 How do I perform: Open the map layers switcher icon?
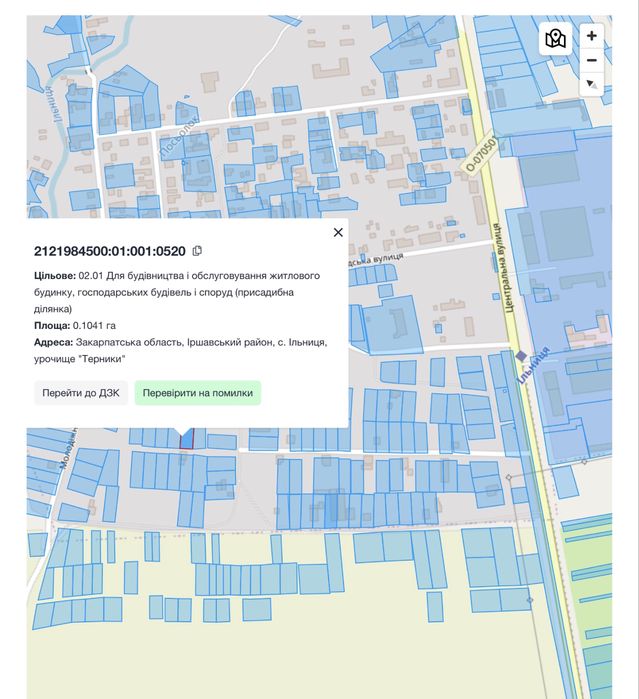tap(555, 38)
